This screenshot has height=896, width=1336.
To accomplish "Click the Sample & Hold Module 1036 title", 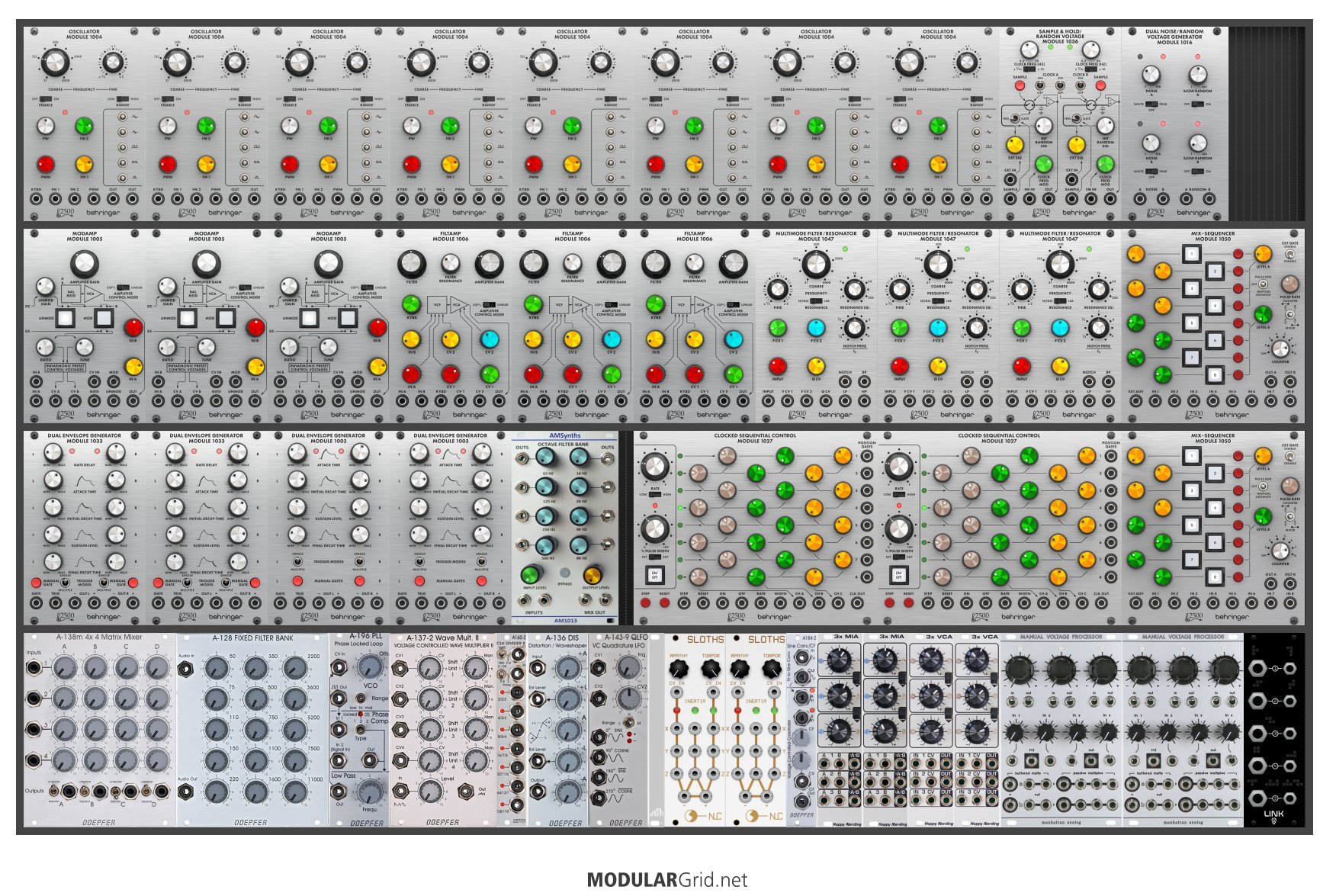I will [1060, 37].
